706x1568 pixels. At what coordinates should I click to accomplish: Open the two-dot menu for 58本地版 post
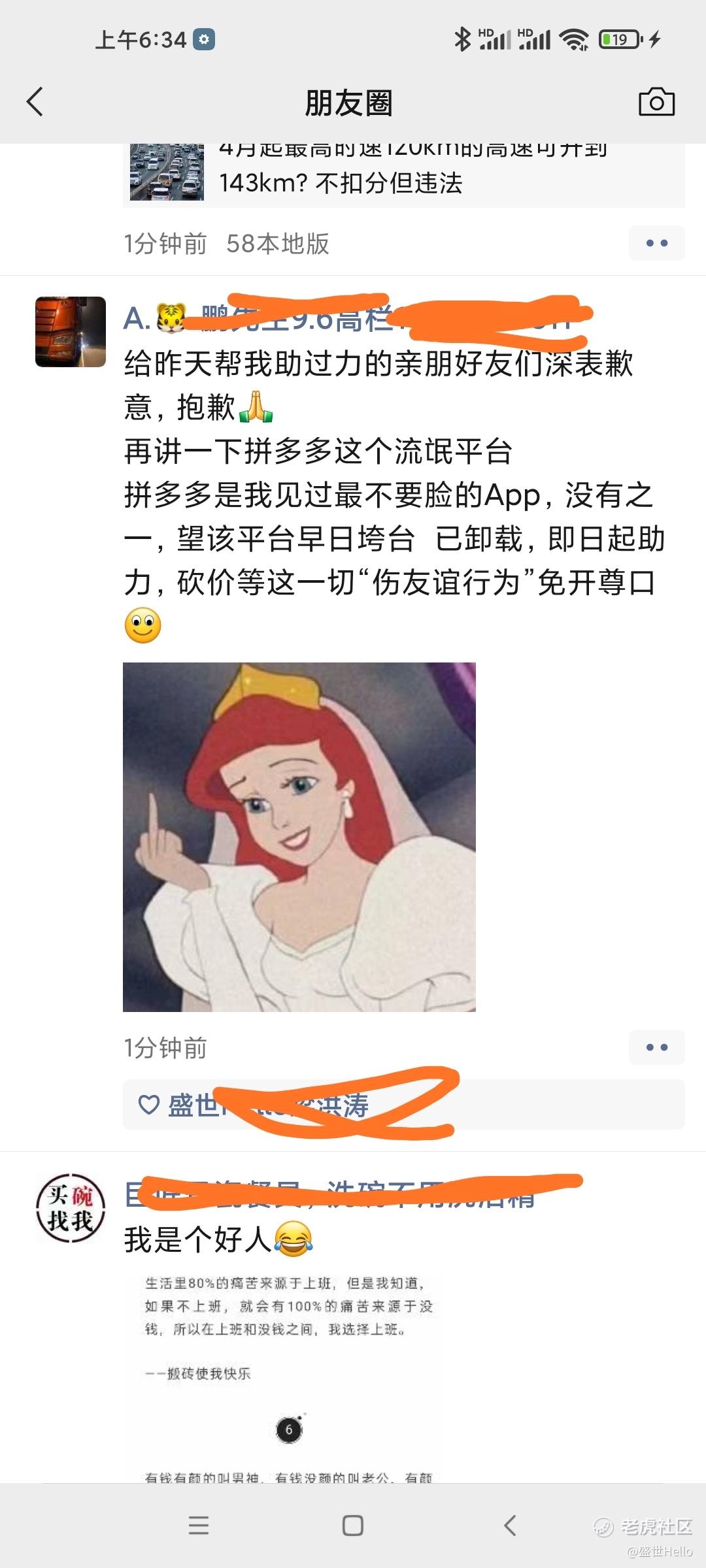coord(656,243)
